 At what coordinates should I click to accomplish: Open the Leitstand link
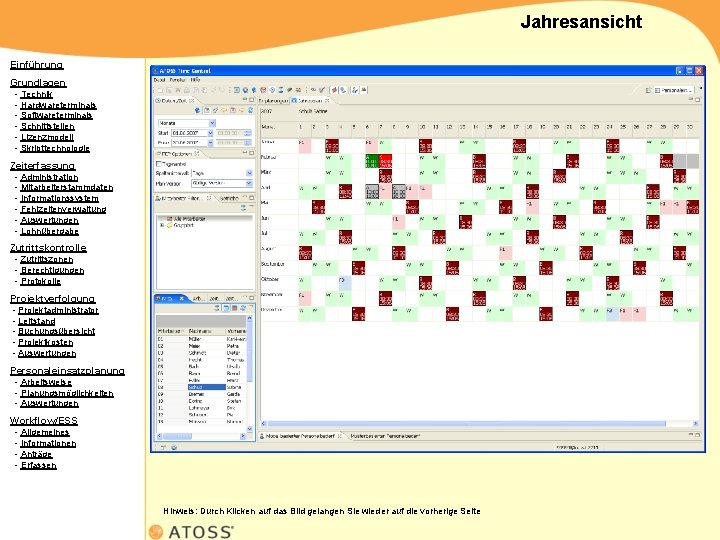point(37,321)
